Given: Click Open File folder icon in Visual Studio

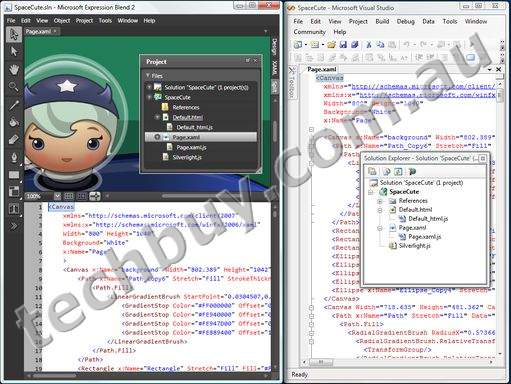Looking at the screenshot, I should [x=331, y=44].
